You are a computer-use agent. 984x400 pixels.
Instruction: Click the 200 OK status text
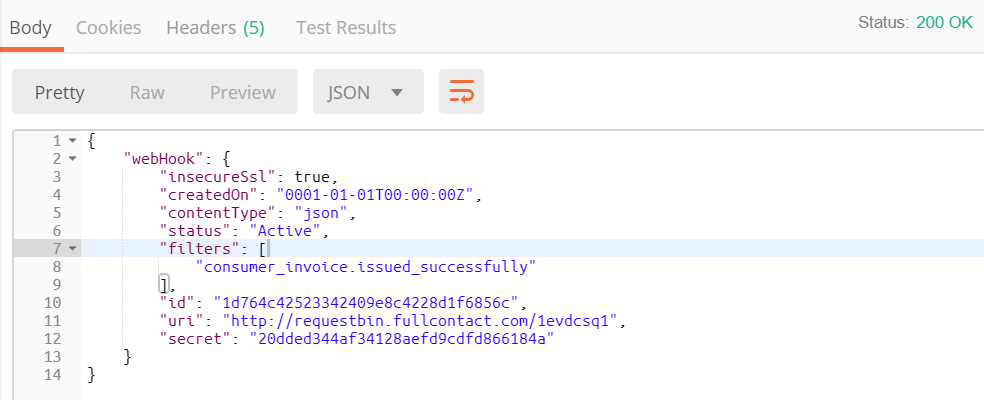(944, 22)
